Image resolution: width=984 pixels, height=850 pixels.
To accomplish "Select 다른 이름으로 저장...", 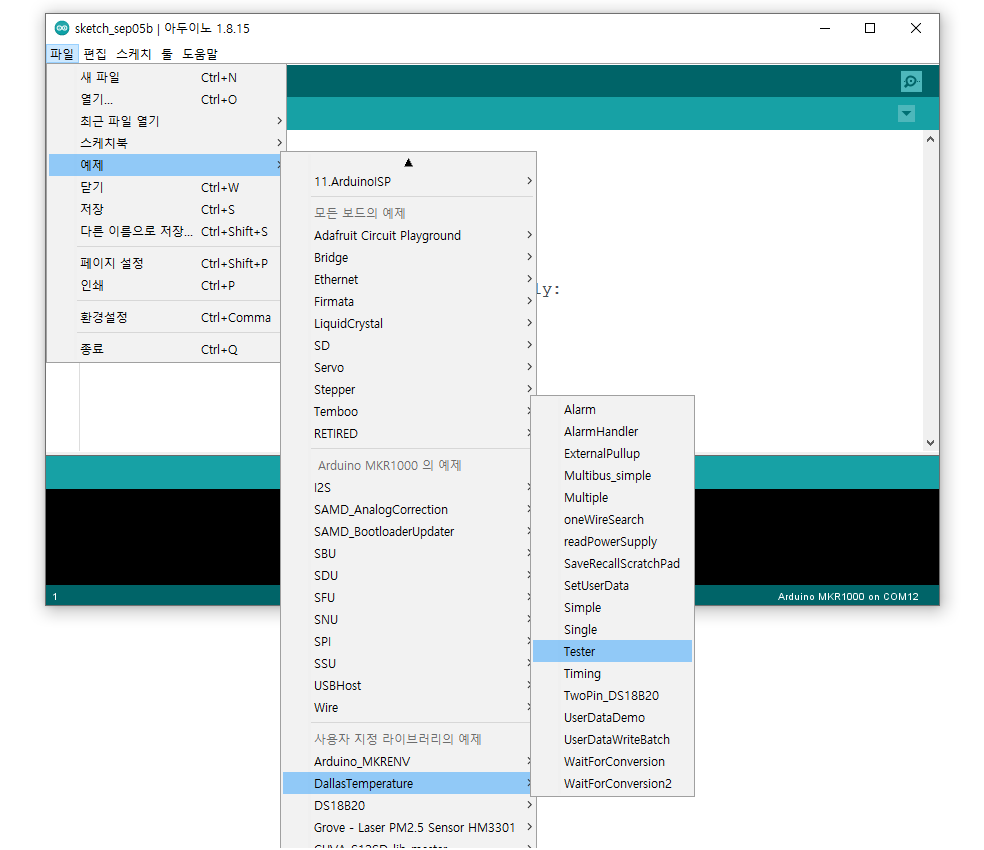I will (164, 231).
